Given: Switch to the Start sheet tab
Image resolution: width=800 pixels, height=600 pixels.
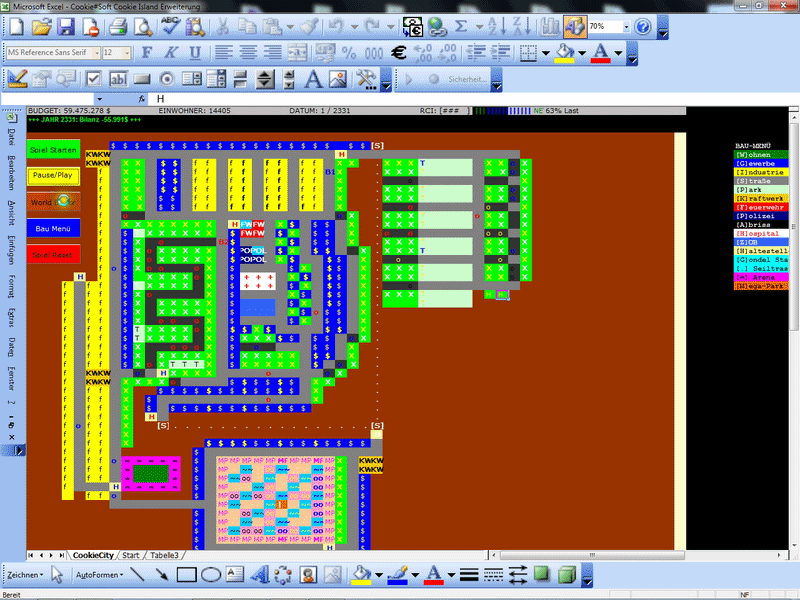Looking at the screenshot, I should pos(131,556).
